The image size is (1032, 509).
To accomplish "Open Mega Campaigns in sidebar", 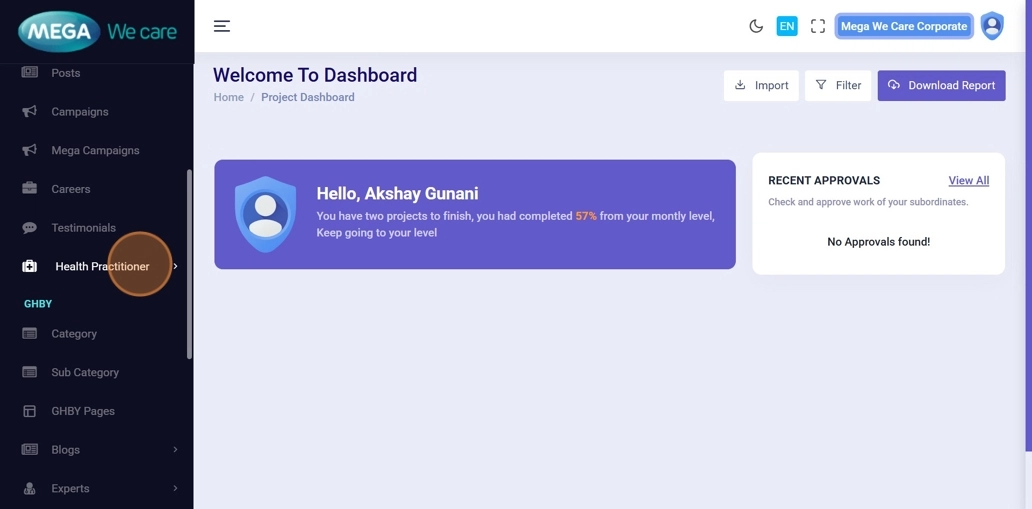I will click(95, 150).
